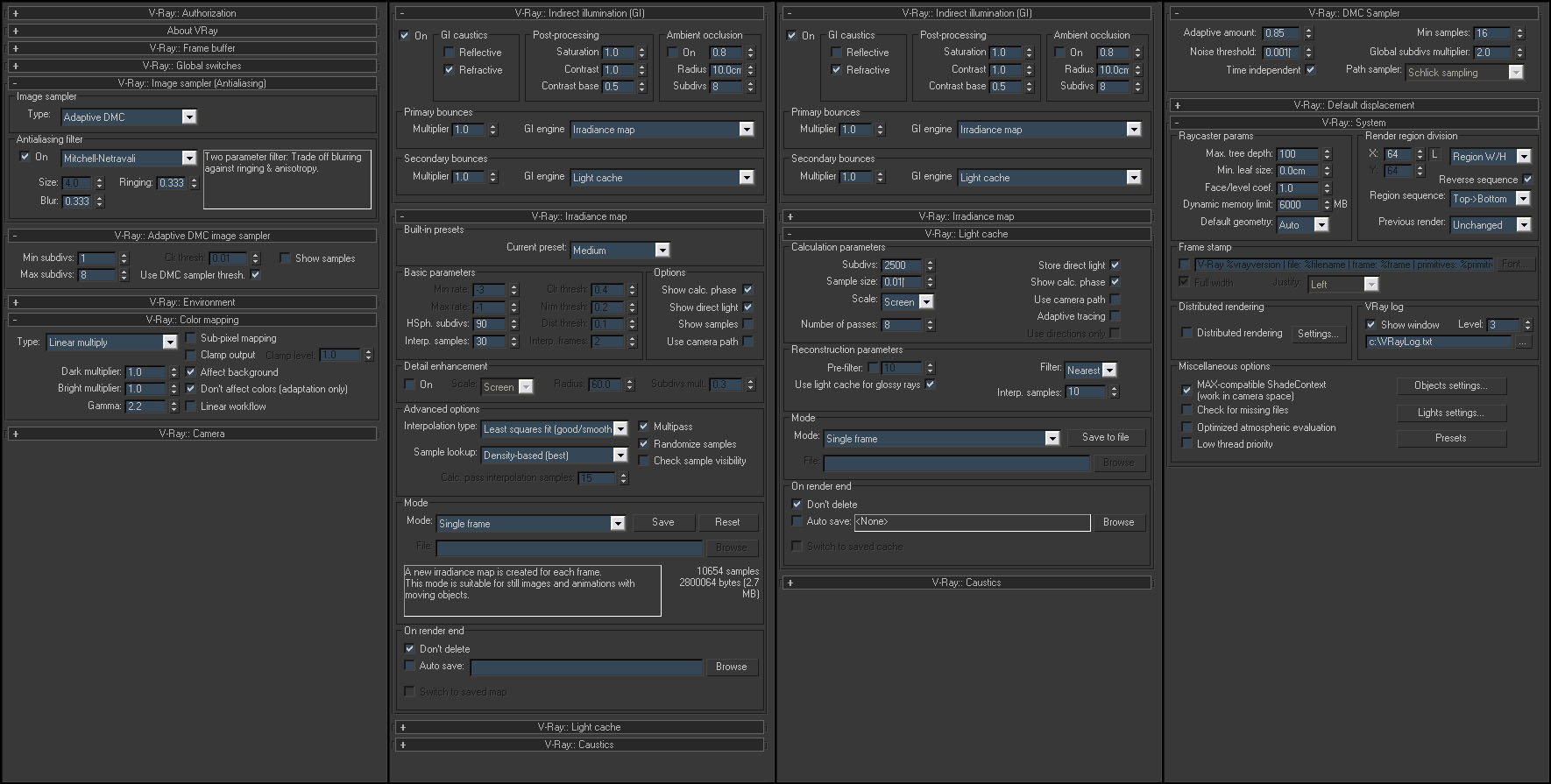Expand V-Ray:: Global switches rollout
This screenshot has width=1551, height=784.
tap(192, 66)
